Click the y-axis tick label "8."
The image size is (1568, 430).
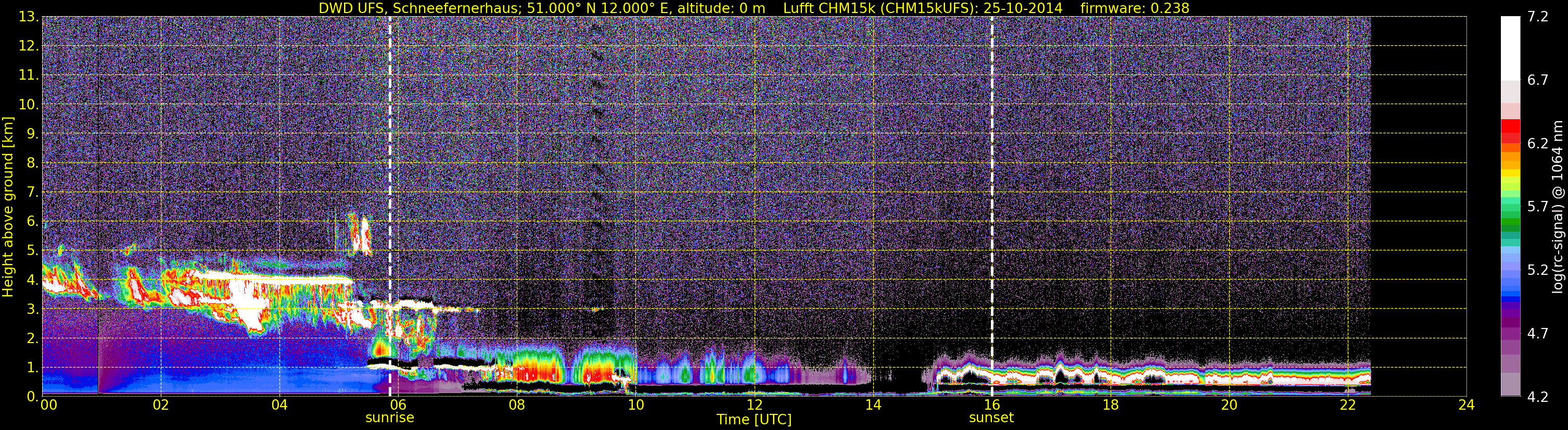(32, 163)
